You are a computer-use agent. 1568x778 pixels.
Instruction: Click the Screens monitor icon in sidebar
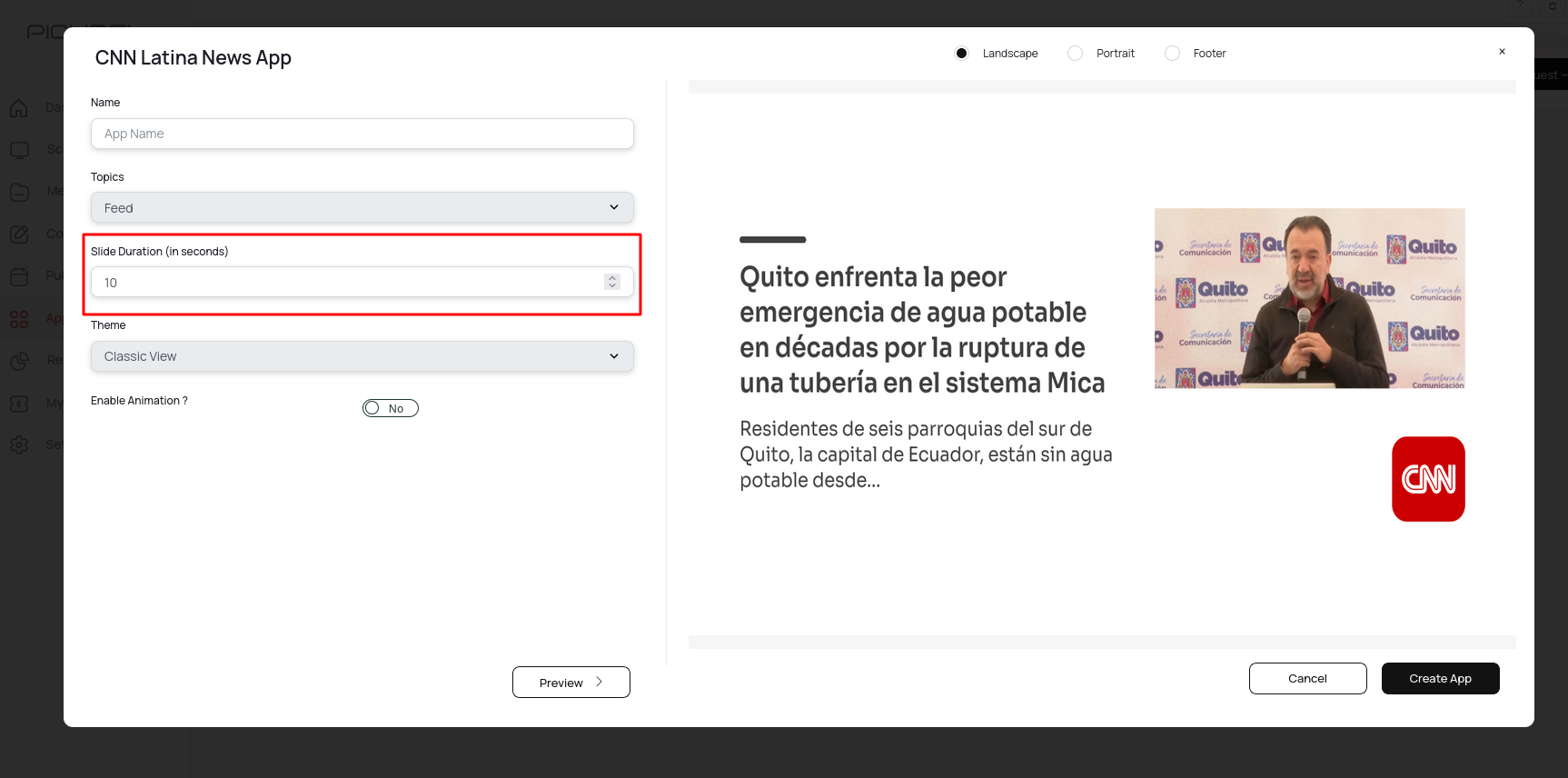click(19, 150)
